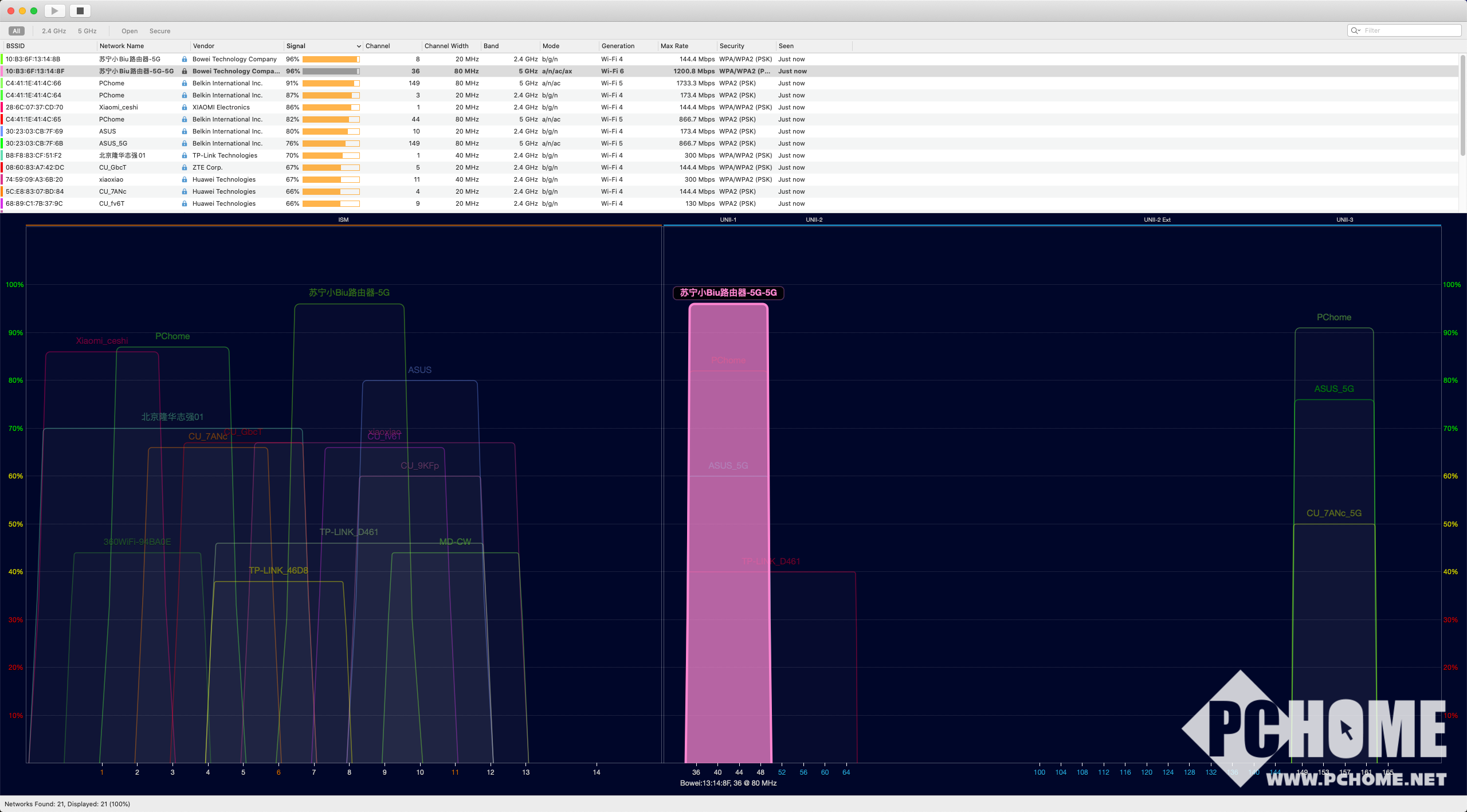Click the UNII-3 band header
Image resolution: width=1467 pixels, height=812 pixels.
tap(1345, 220)
